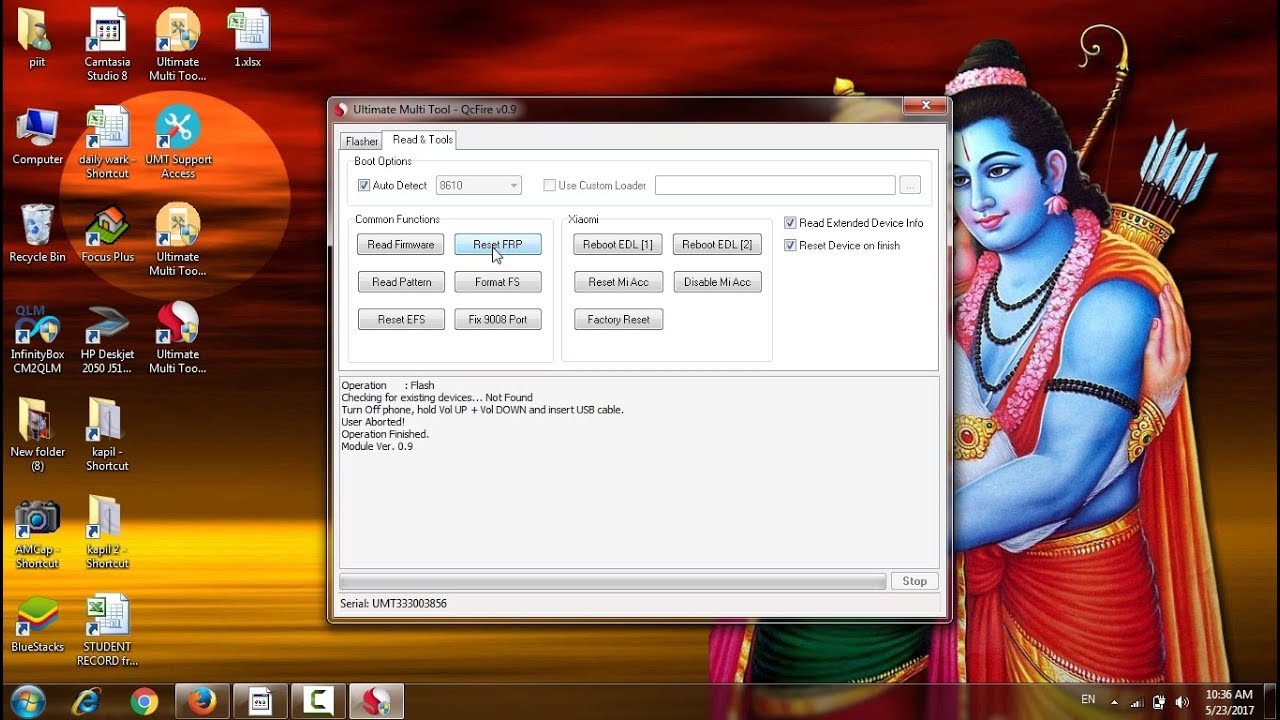The width and height of the screenshot is (1280, 720).
Task: Launch Internet Explorer from the taskbar
Action: 87,701
